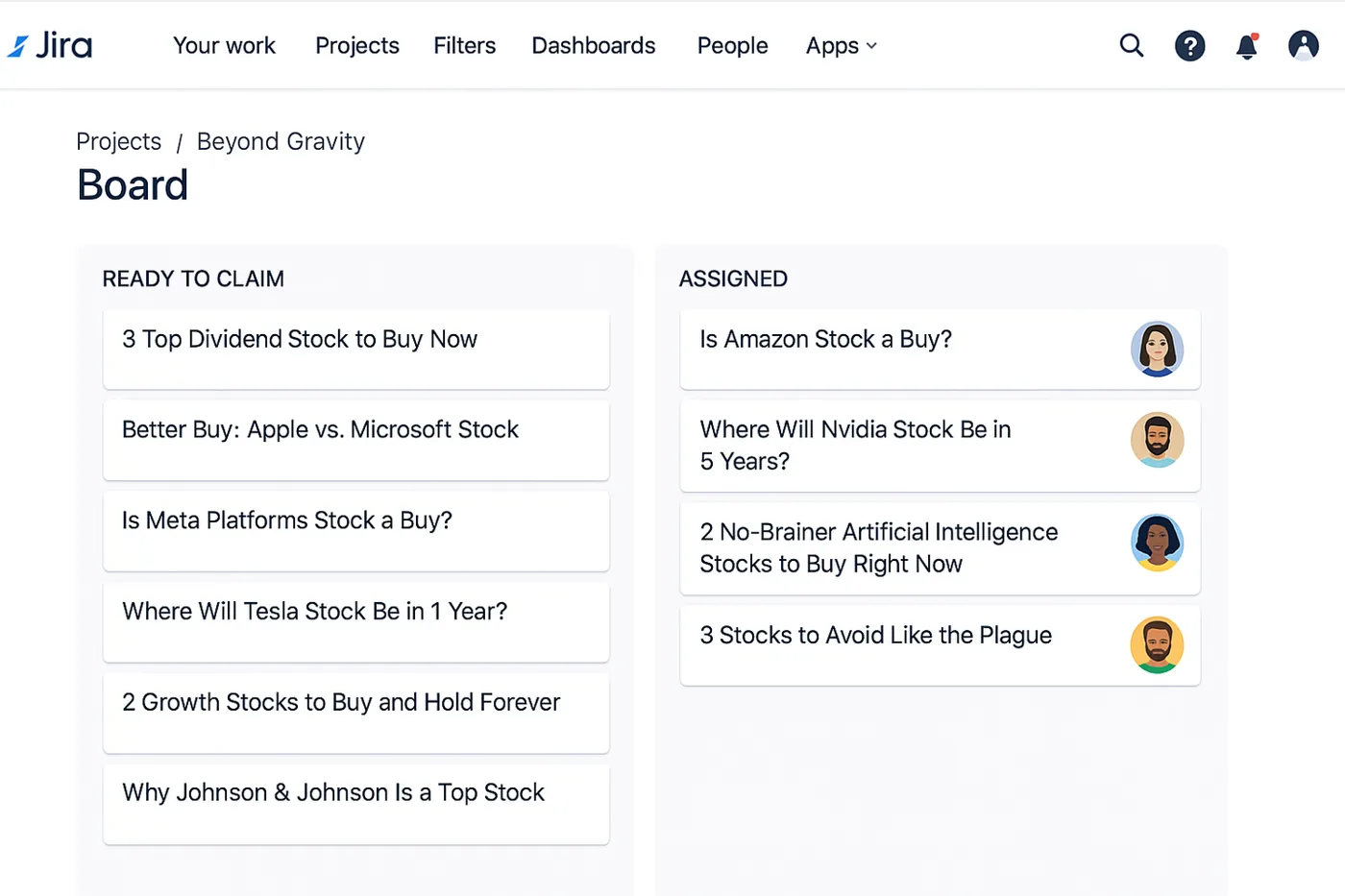Click the Board page heading
Viewport: 1345px width, 896px height.
(x=133, y=185)
